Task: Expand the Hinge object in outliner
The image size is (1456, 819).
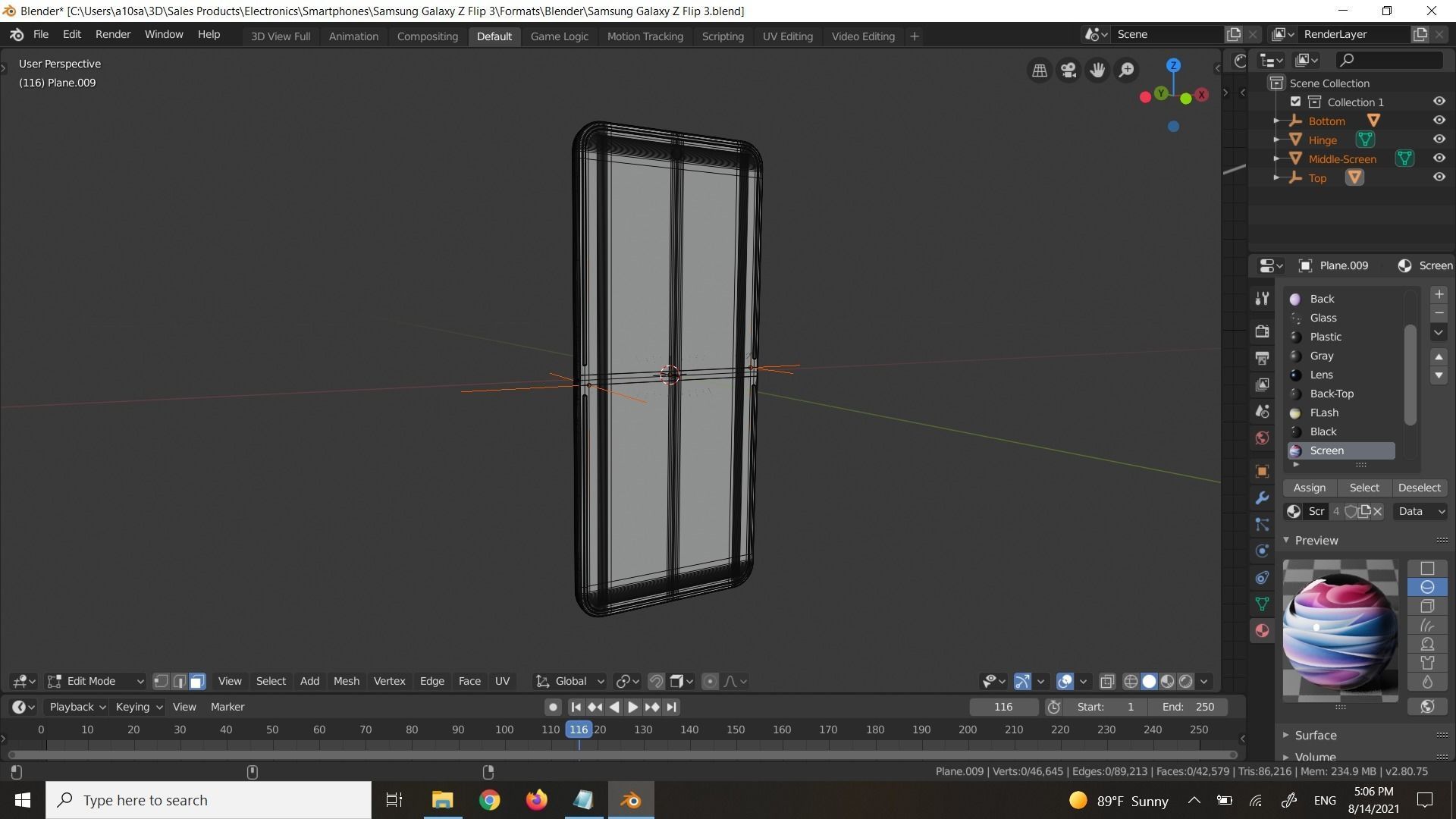Action: click(x=1276, y=140)
